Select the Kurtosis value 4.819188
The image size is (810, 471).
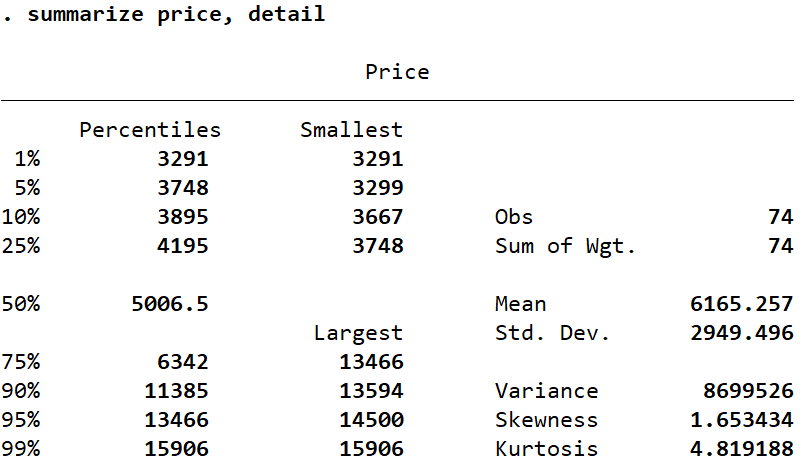(742, 449)
